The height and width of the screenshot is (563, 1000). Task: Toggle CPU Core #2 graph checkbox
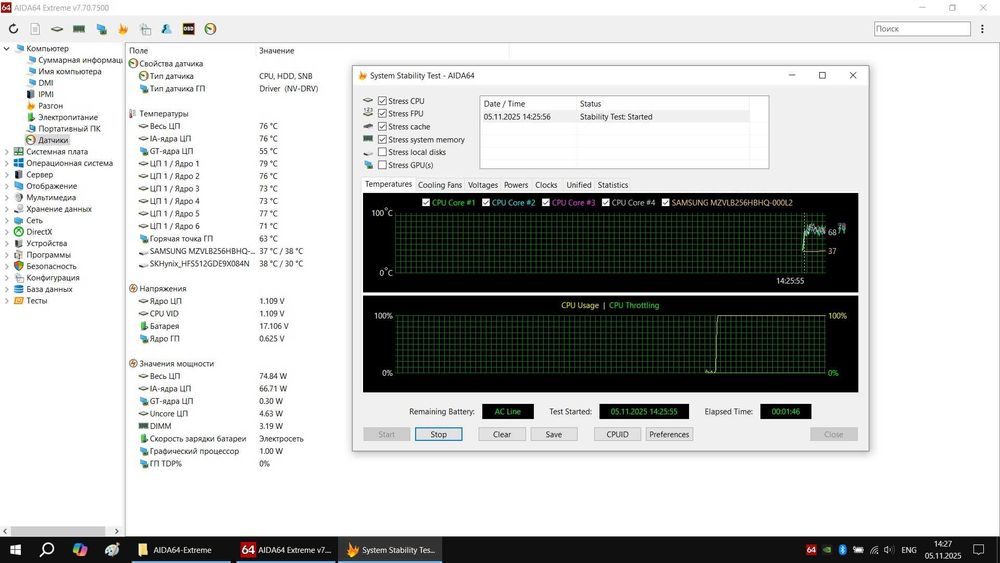coord(486,202)
